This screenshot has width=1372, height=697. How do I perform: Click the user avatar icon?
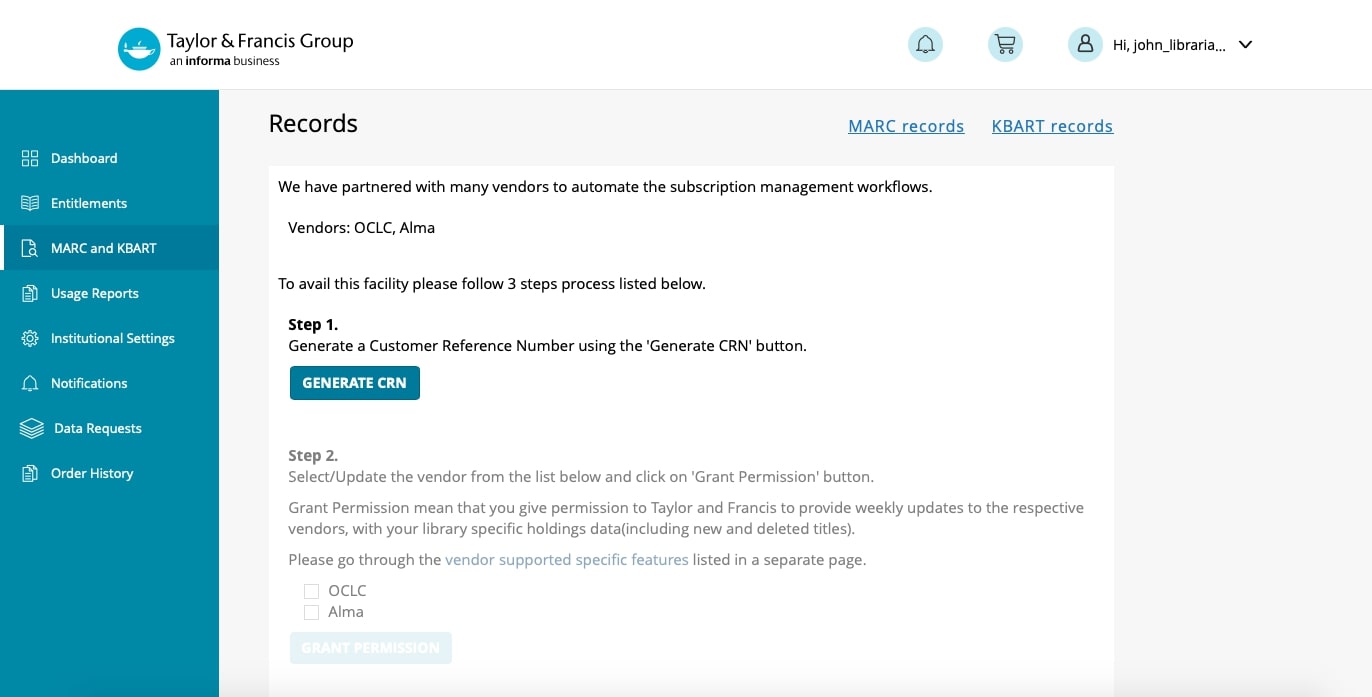tap(1085, 44)
